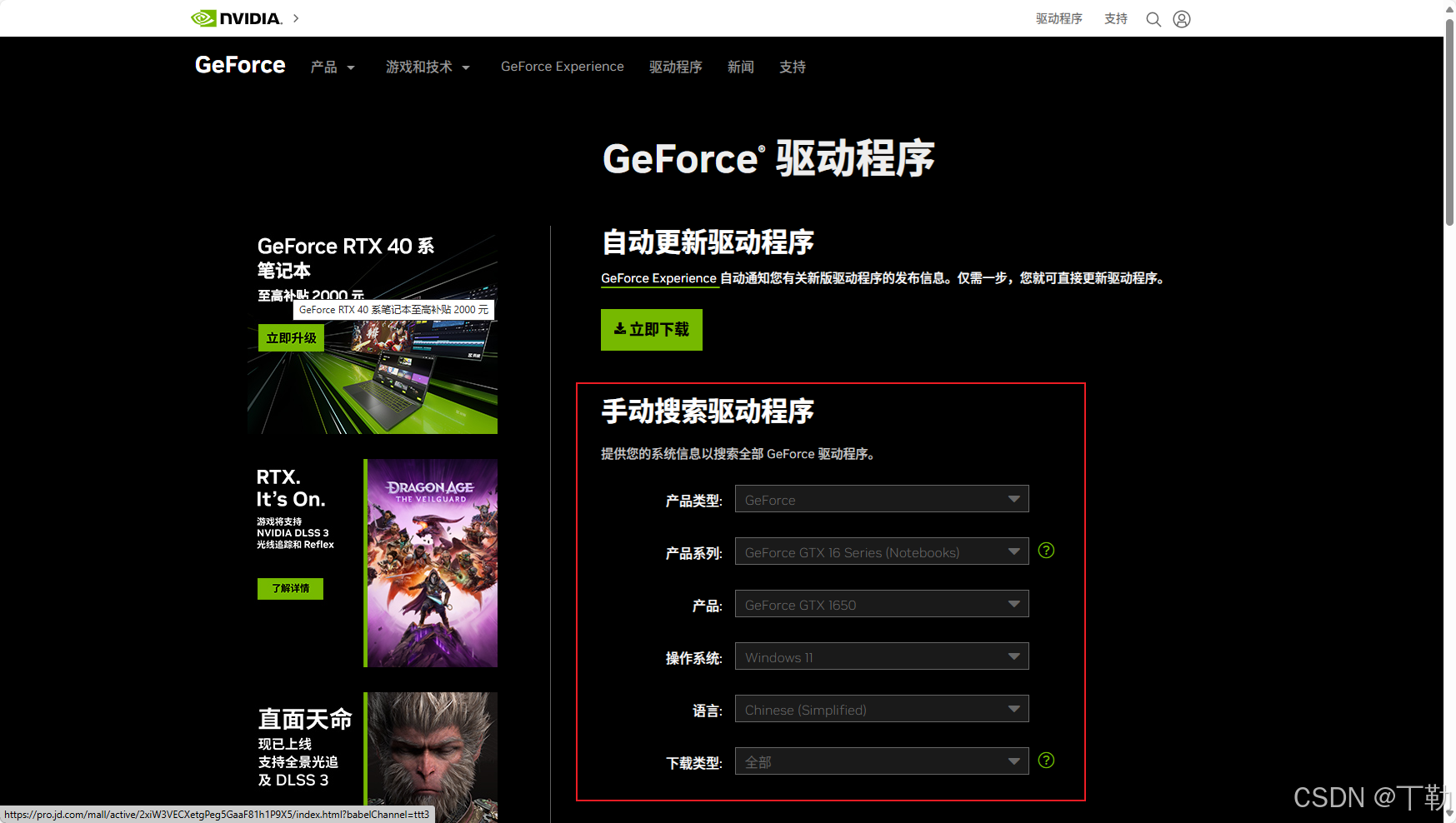The image size is (1456, 823).
Task: Open 新闻 navigation item
Action: click(x=741, y=67)
